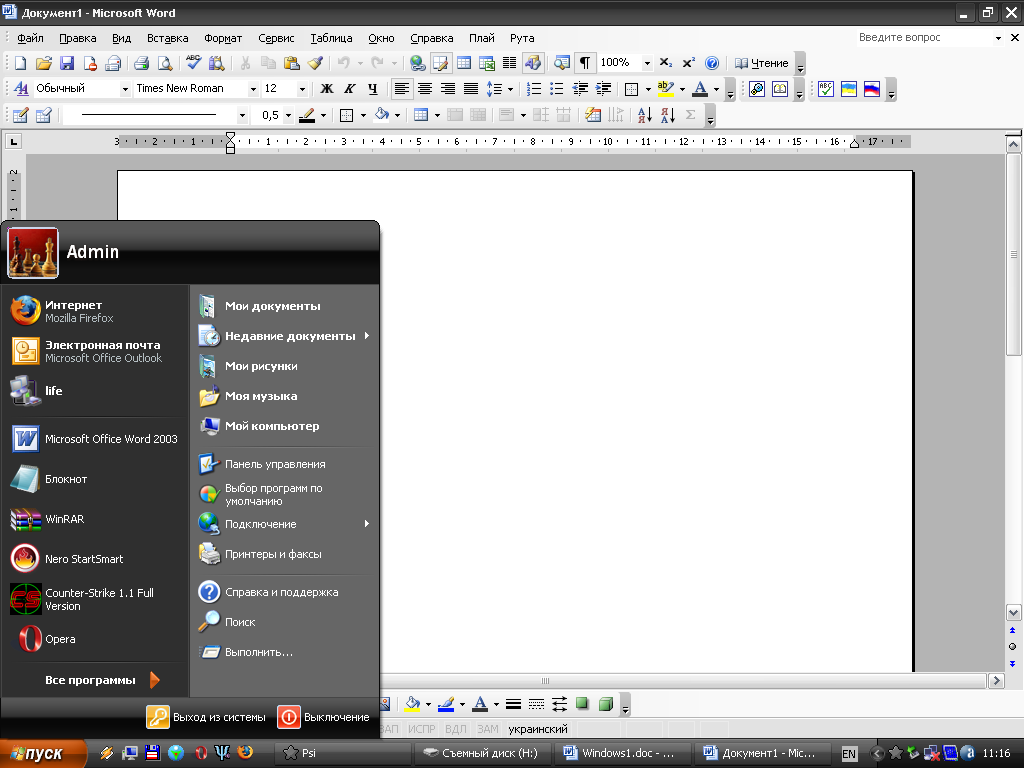Click the AutoSum sigma icon
Image resolution: width=1024 pixels, height=768 pixels.
pyautogui.click(x=690, y=116)
